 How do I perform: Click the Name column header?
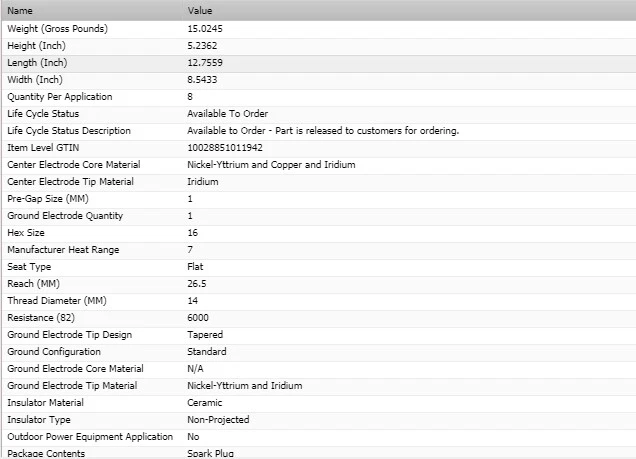20,10
